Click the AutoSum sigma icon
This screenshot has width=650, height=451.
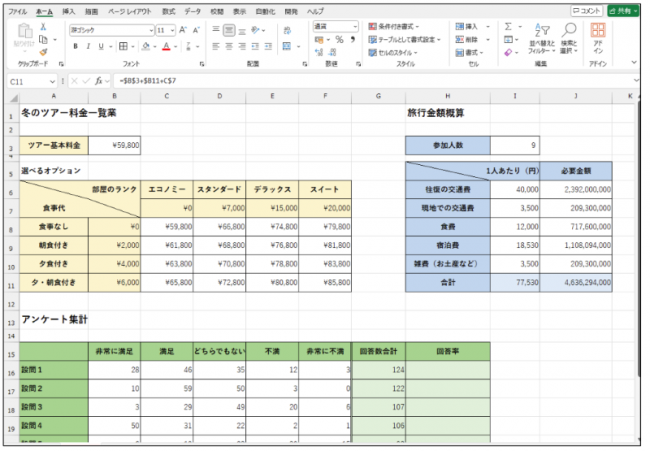(508, 27)
